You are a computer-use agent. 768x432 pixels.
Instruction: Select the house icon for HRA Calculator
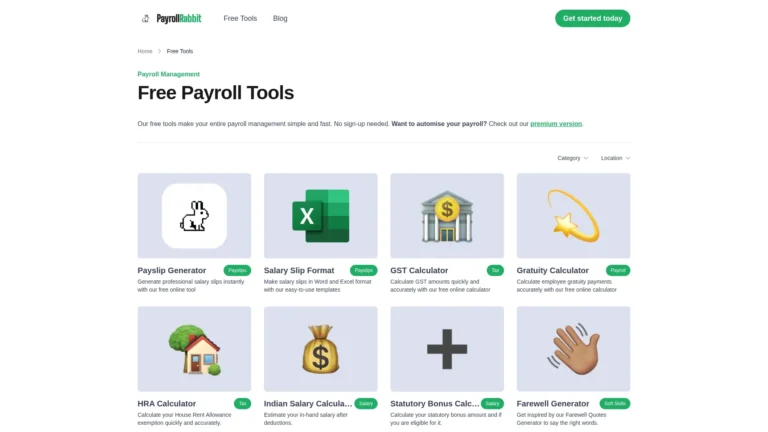pyautogui.click(x=194, y=349)
